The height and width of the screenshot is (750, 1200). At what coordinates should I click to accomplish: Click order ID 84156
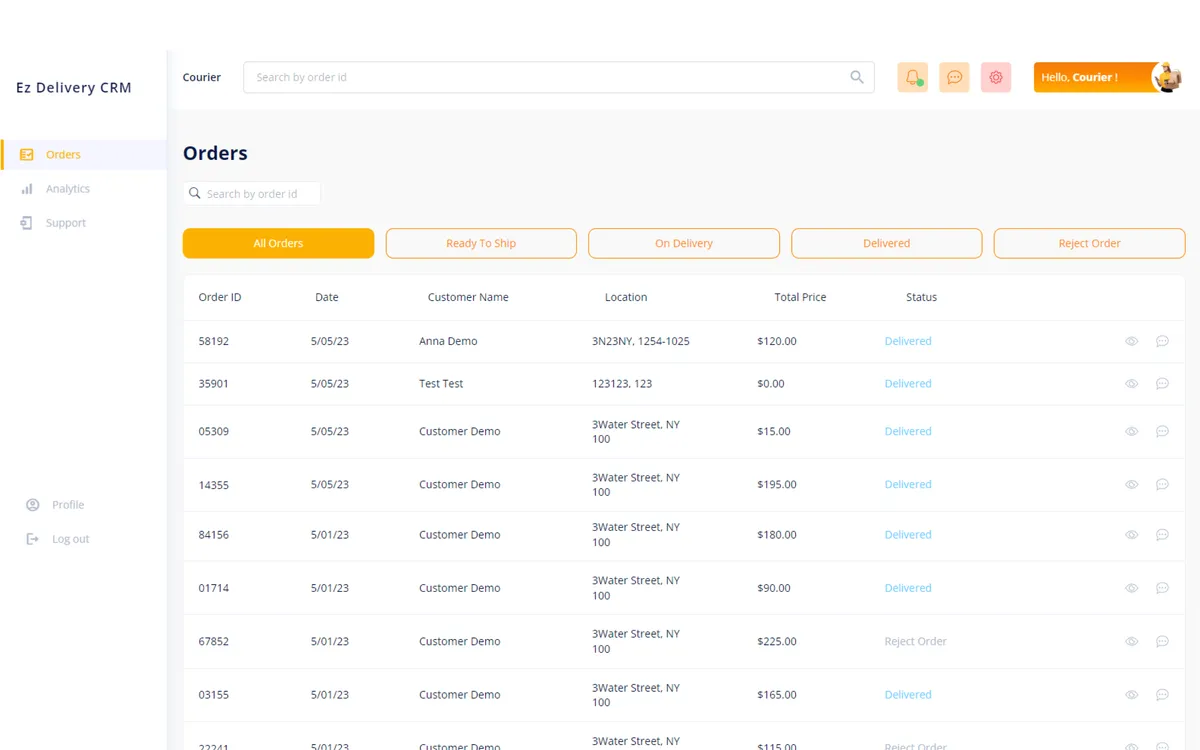[x=214, y=535]
